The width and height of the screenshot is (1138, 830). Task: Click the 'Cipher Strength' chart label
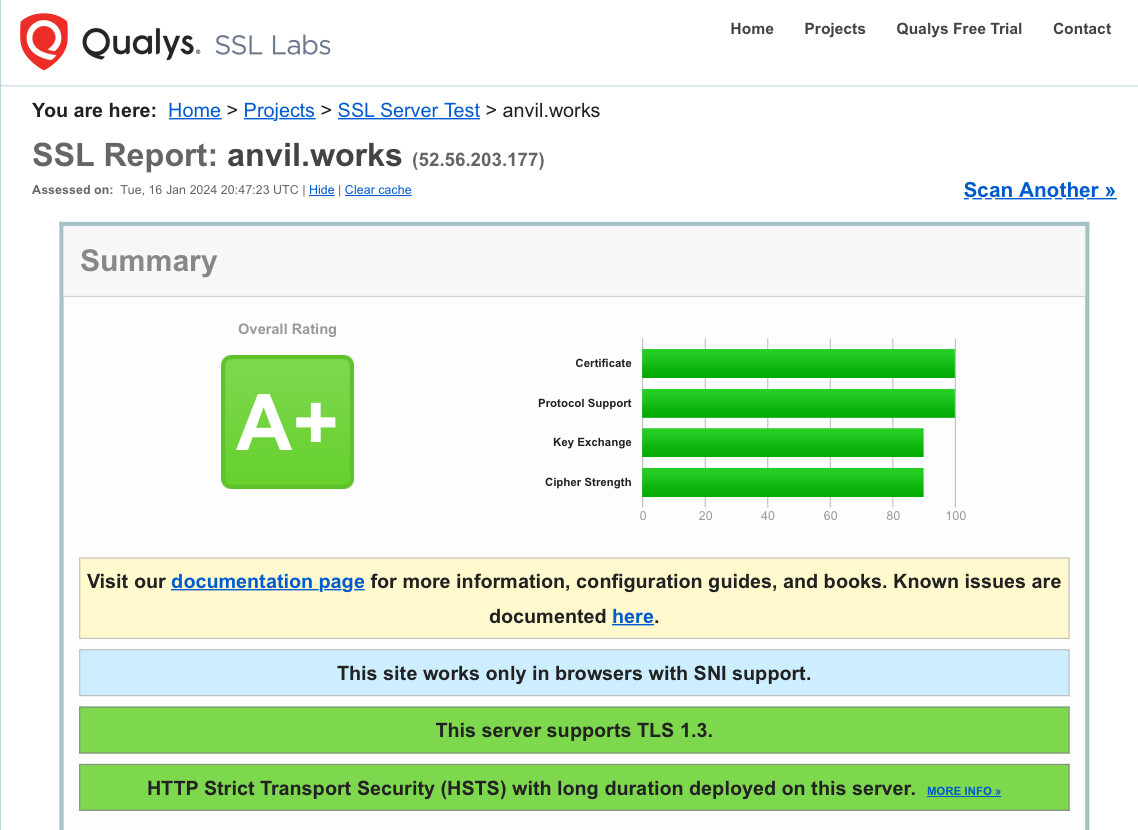(x=588, y=482)
